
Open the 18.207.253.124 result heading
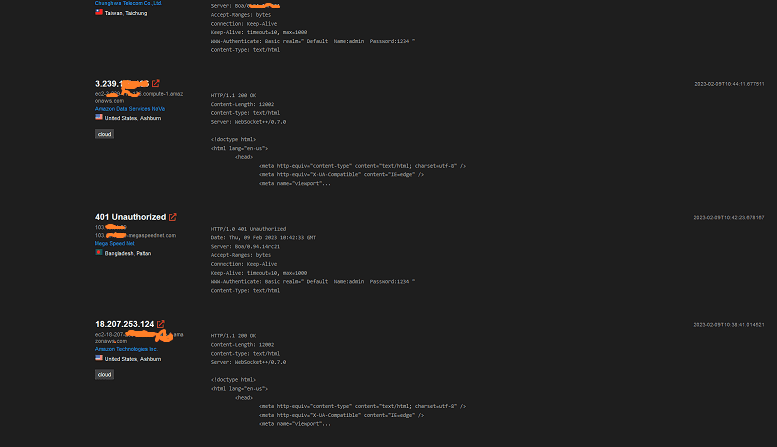pyautogui.click(x=124, y=324)
